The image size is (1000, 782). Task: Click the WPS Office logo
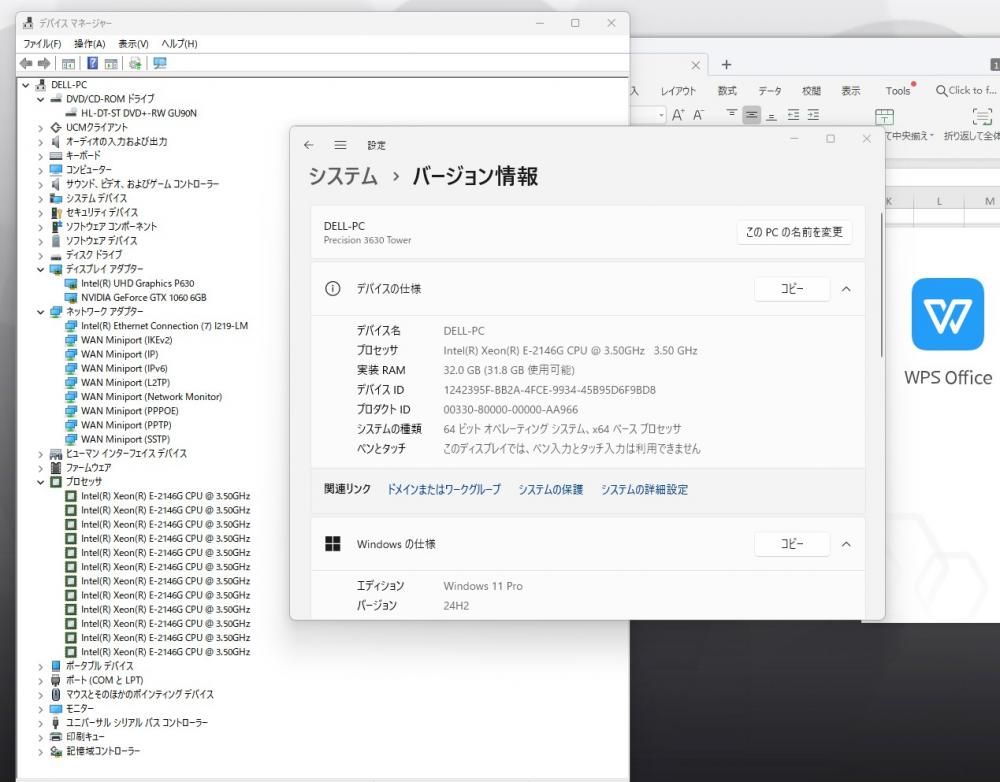coord(948,314)
